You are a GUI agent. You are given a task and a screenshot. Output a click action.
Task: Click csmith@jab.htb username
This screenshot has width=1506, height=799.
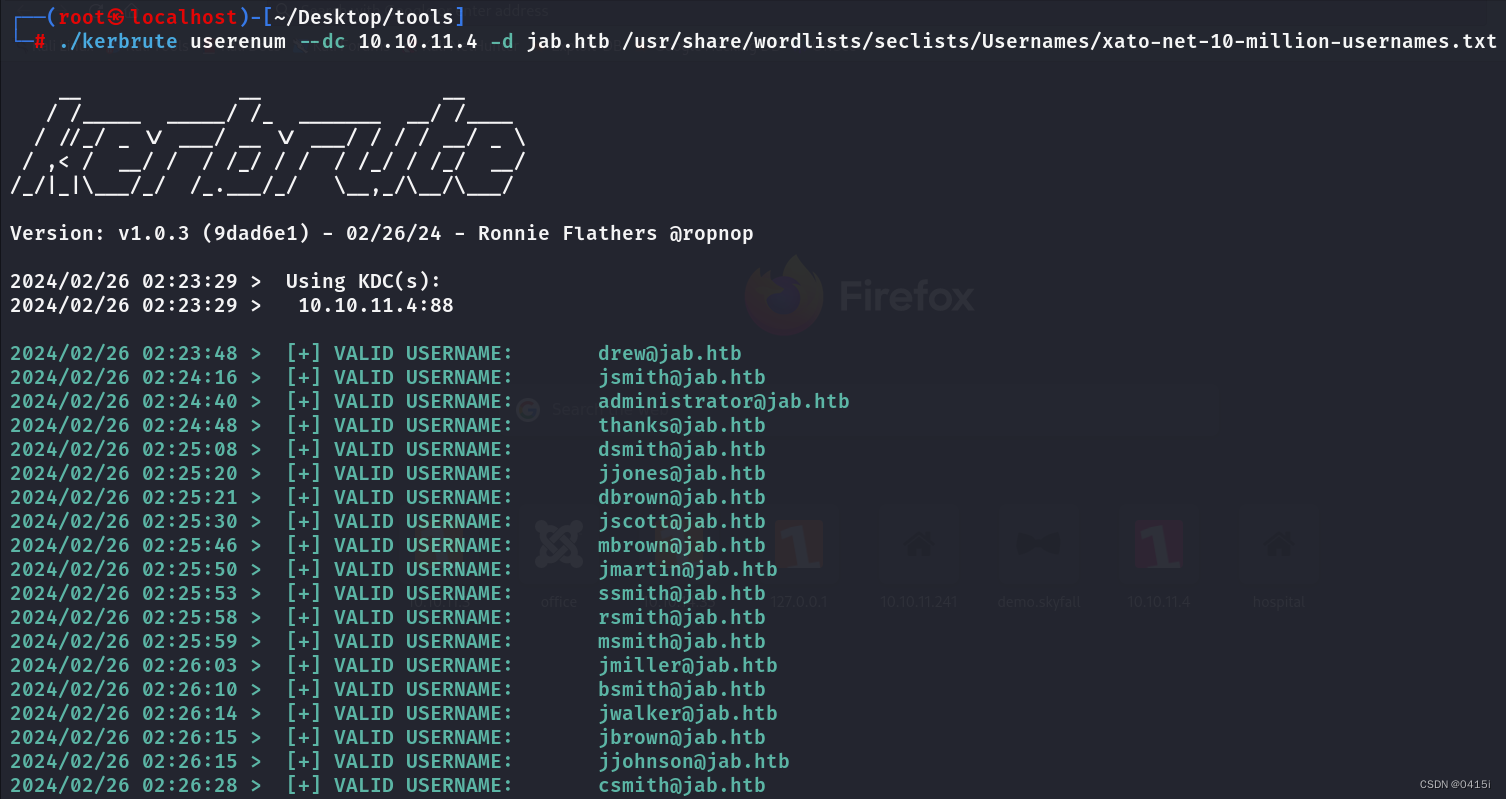[682, 786]
